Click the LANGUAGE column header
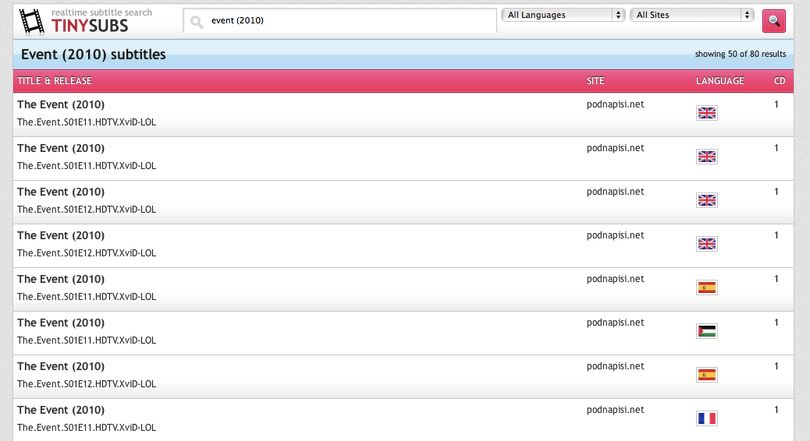Image resolution: width=810 pixels, height=441 pixels. coord(720,81)
